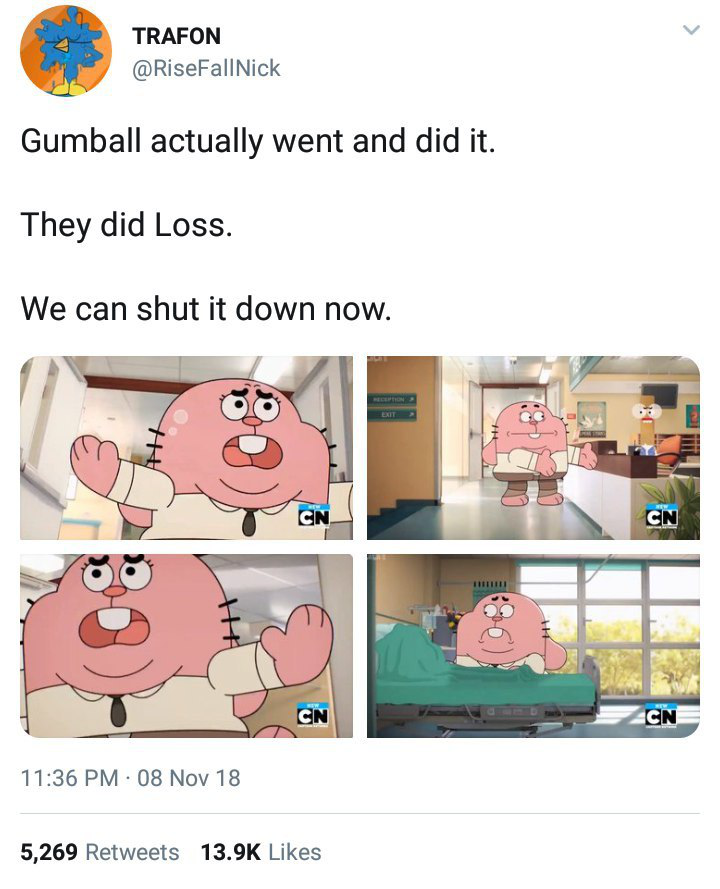Select the text 'We can shut it down now.'
Screen dimensions: 720x889
click(206, 309)
